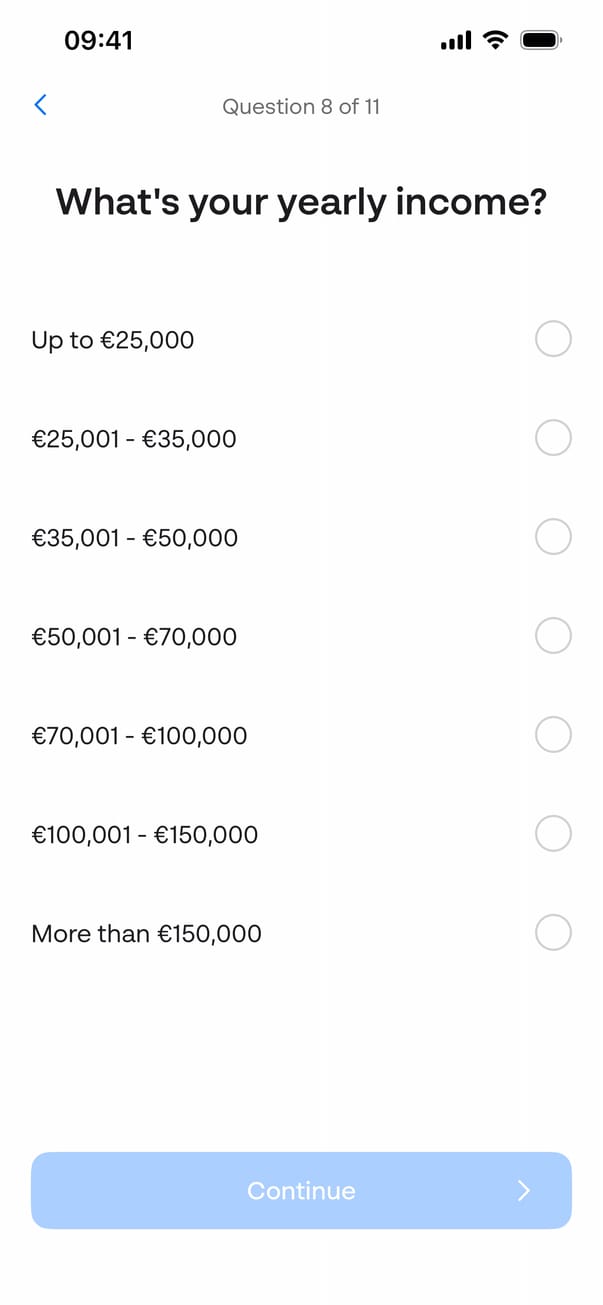The width and height of the screenshot is (603, 1305).
Task: Check the €100,001 - €150,000 radio circle
Action: 553,833
